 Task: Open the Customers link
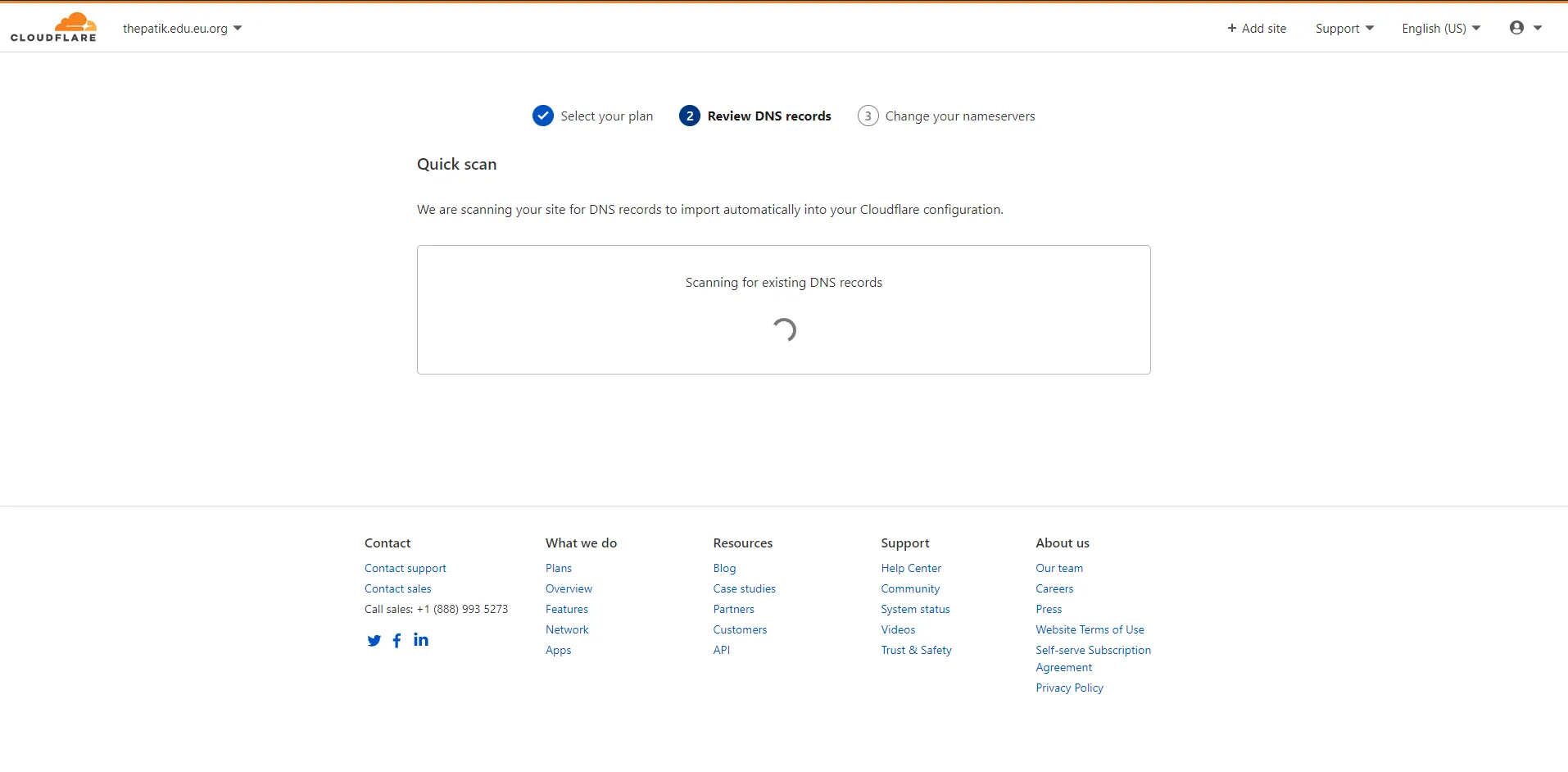pyautogui.click(x=740, y=629)
